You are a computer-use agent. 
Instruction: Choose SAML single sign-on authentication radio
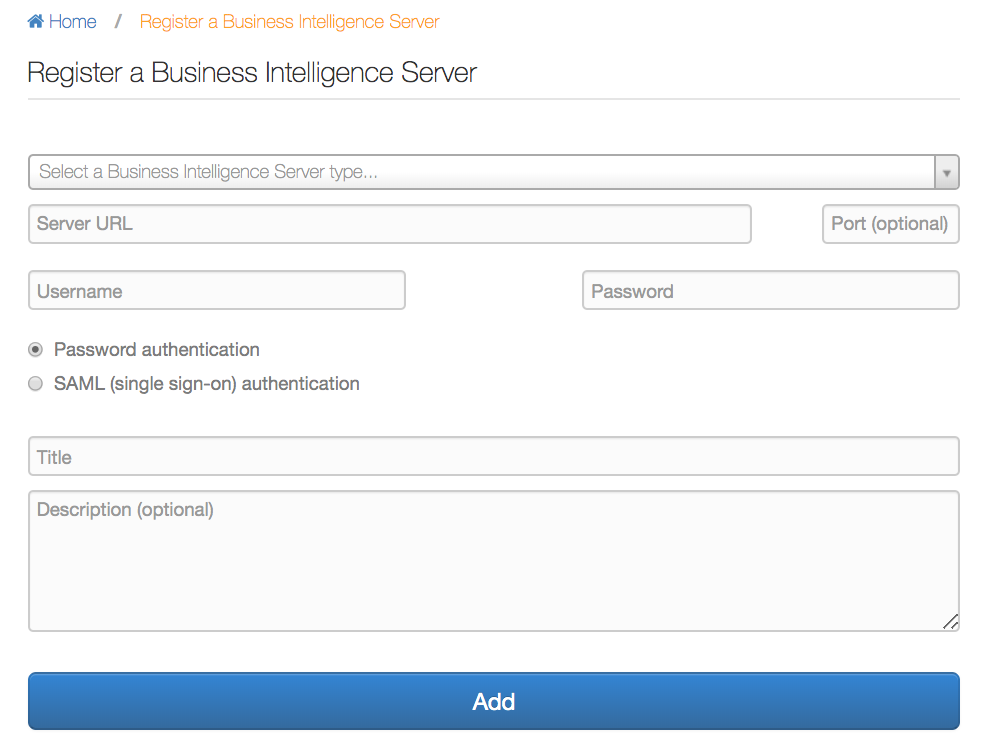click(x=36, y=384)
